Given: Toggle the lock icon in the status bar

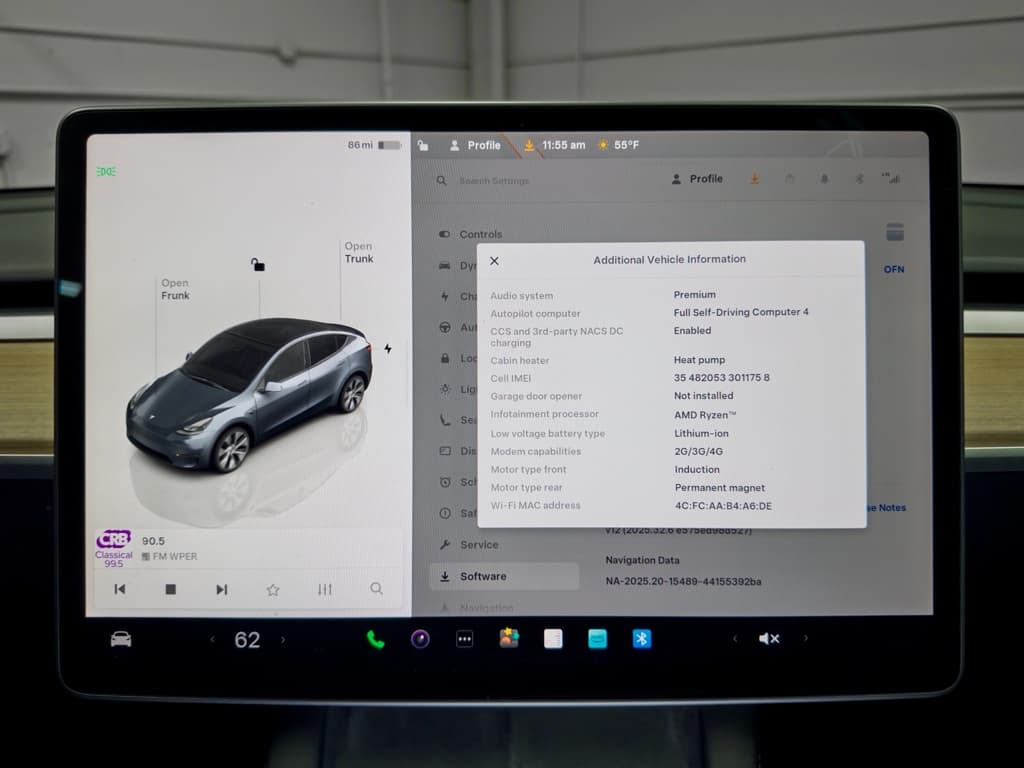Looking at the screenshot, I should (x=422, y=144).
